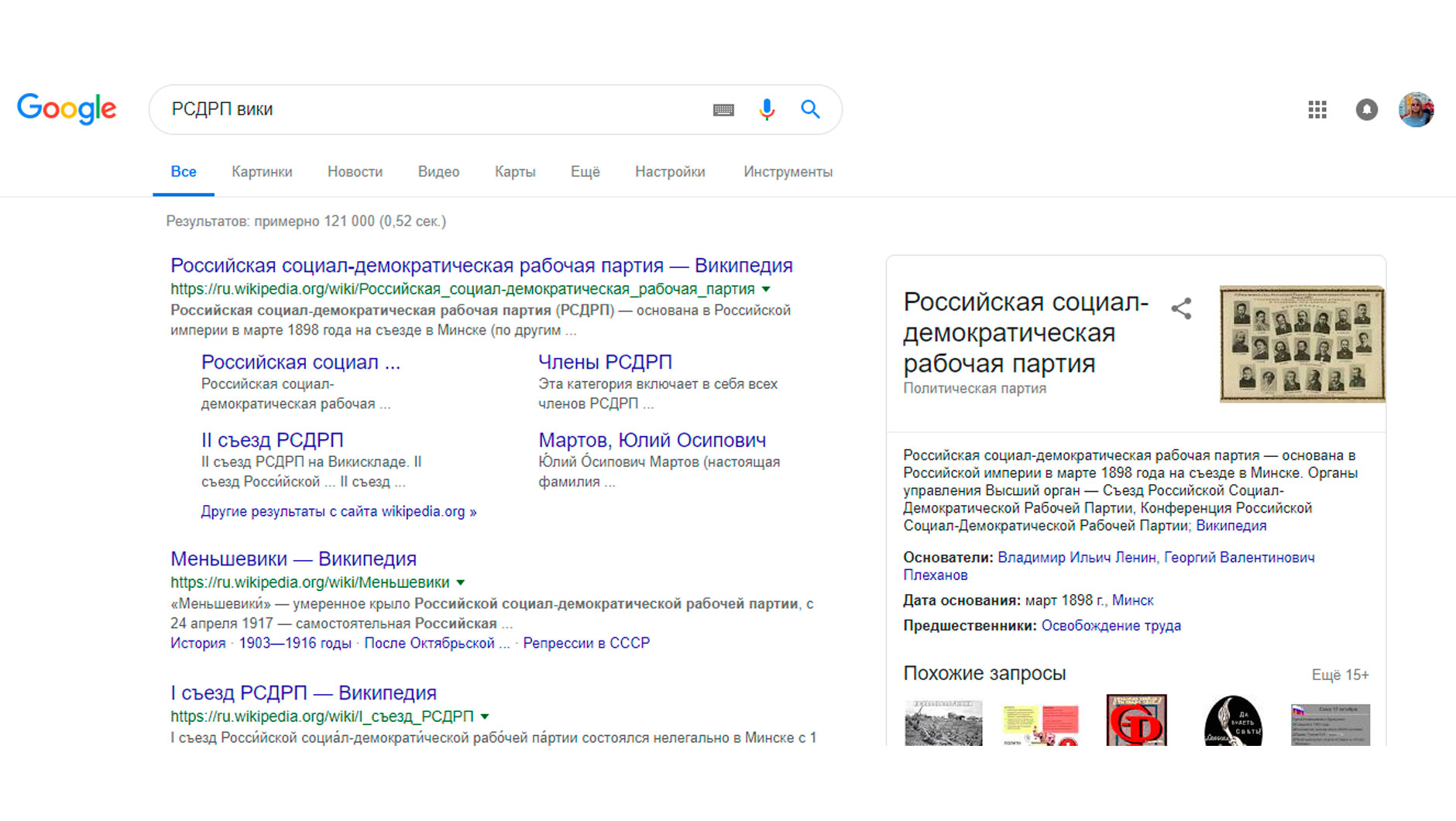1456x821 pixels.
Task: Open the Настройки menu
Action: pyautogui.click(x=670, y=172)
